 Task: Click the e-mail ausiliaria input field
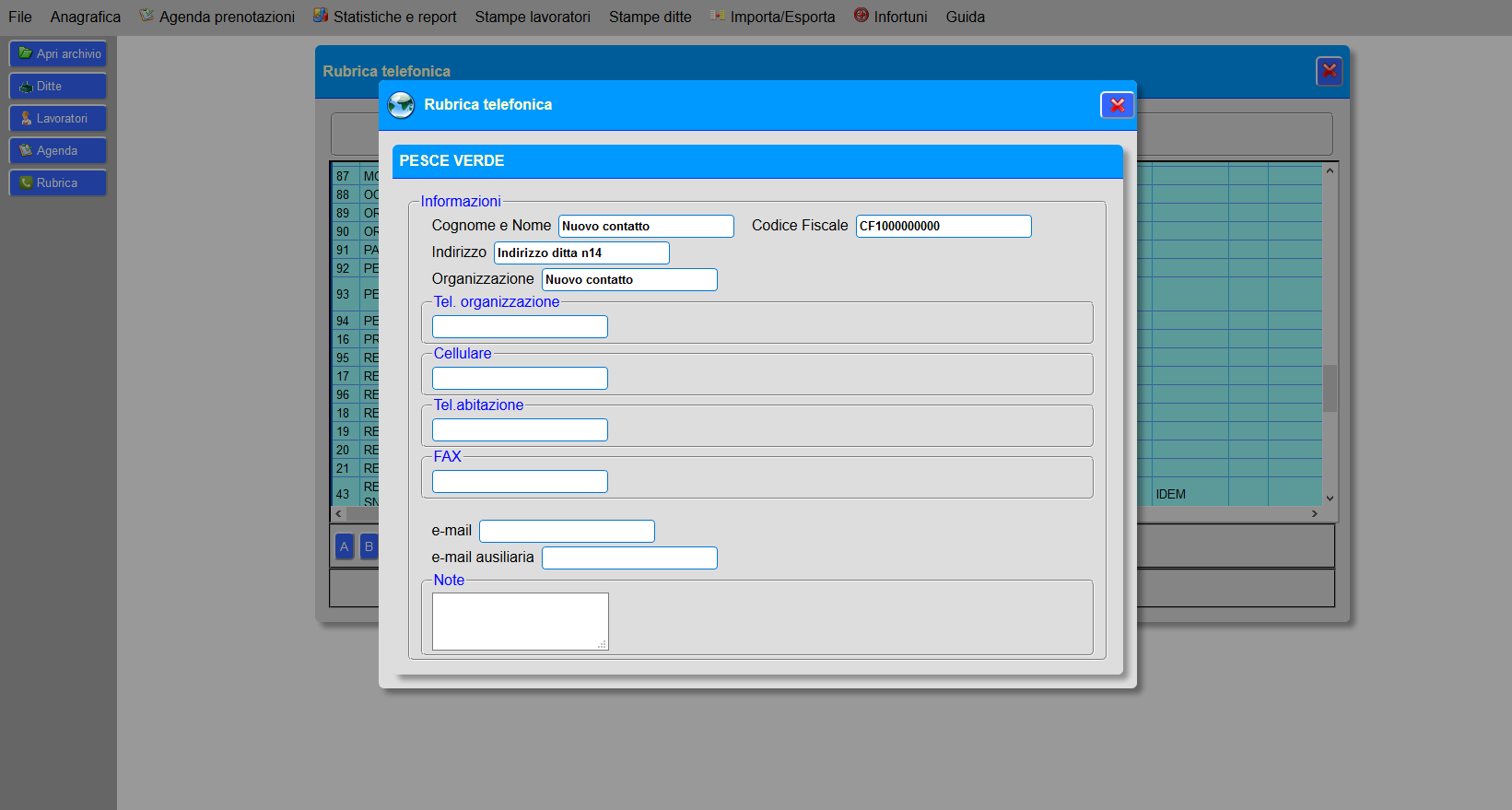(x=629, y=558)
